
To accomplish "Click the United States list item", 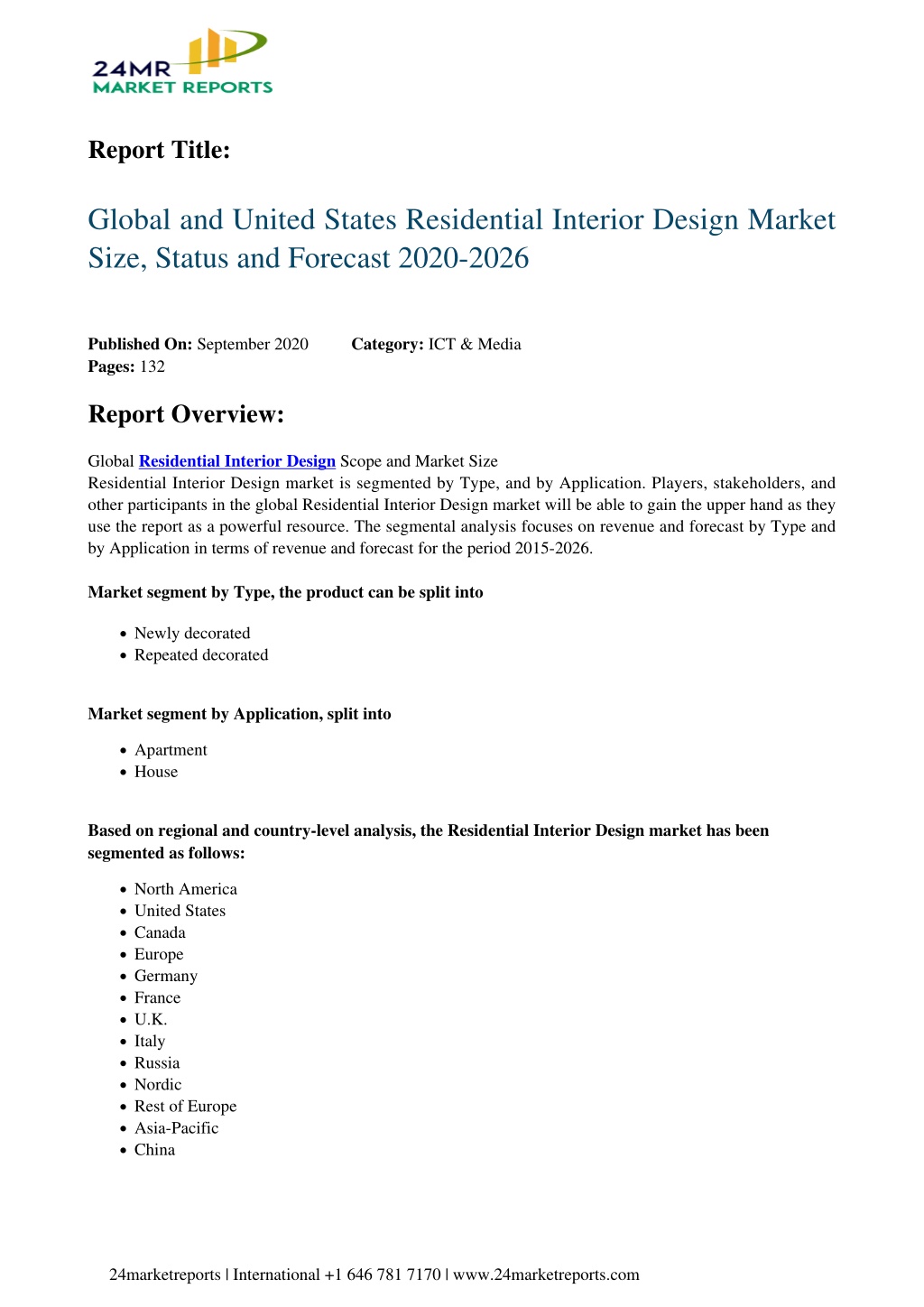I will [180, 911].
